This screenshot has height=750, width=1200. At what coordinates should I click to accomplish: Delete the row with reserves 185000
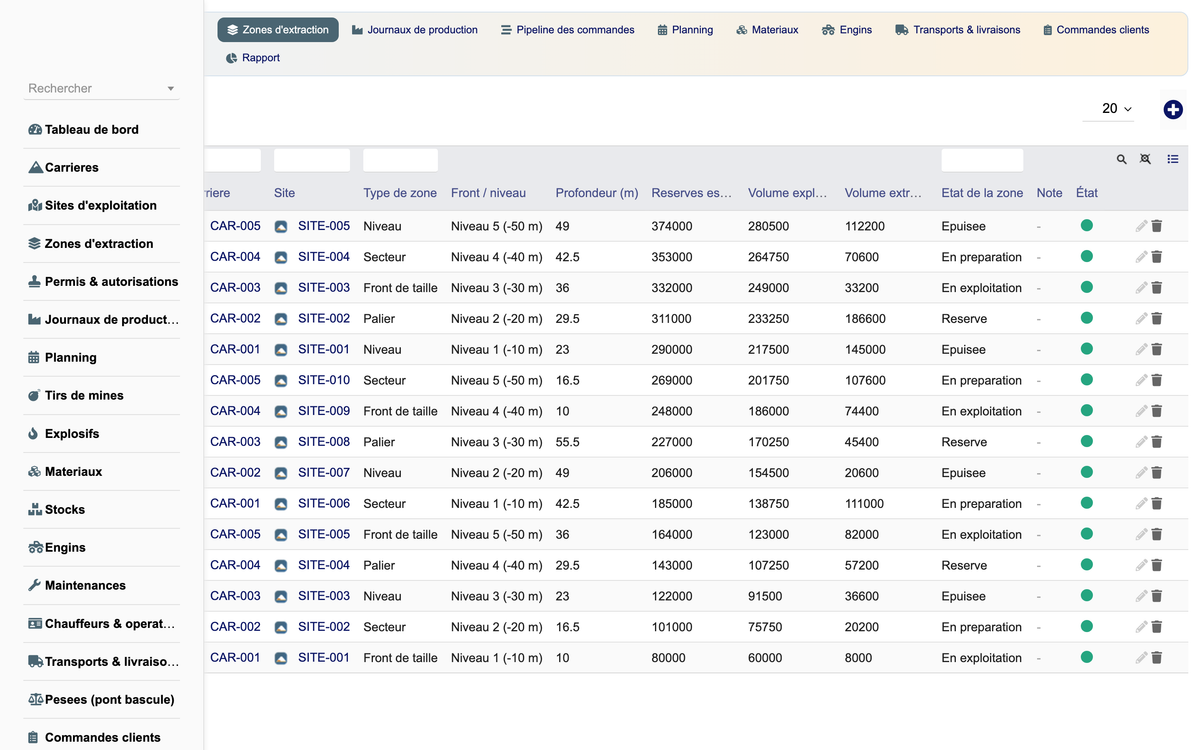[x=1157, y=504]
